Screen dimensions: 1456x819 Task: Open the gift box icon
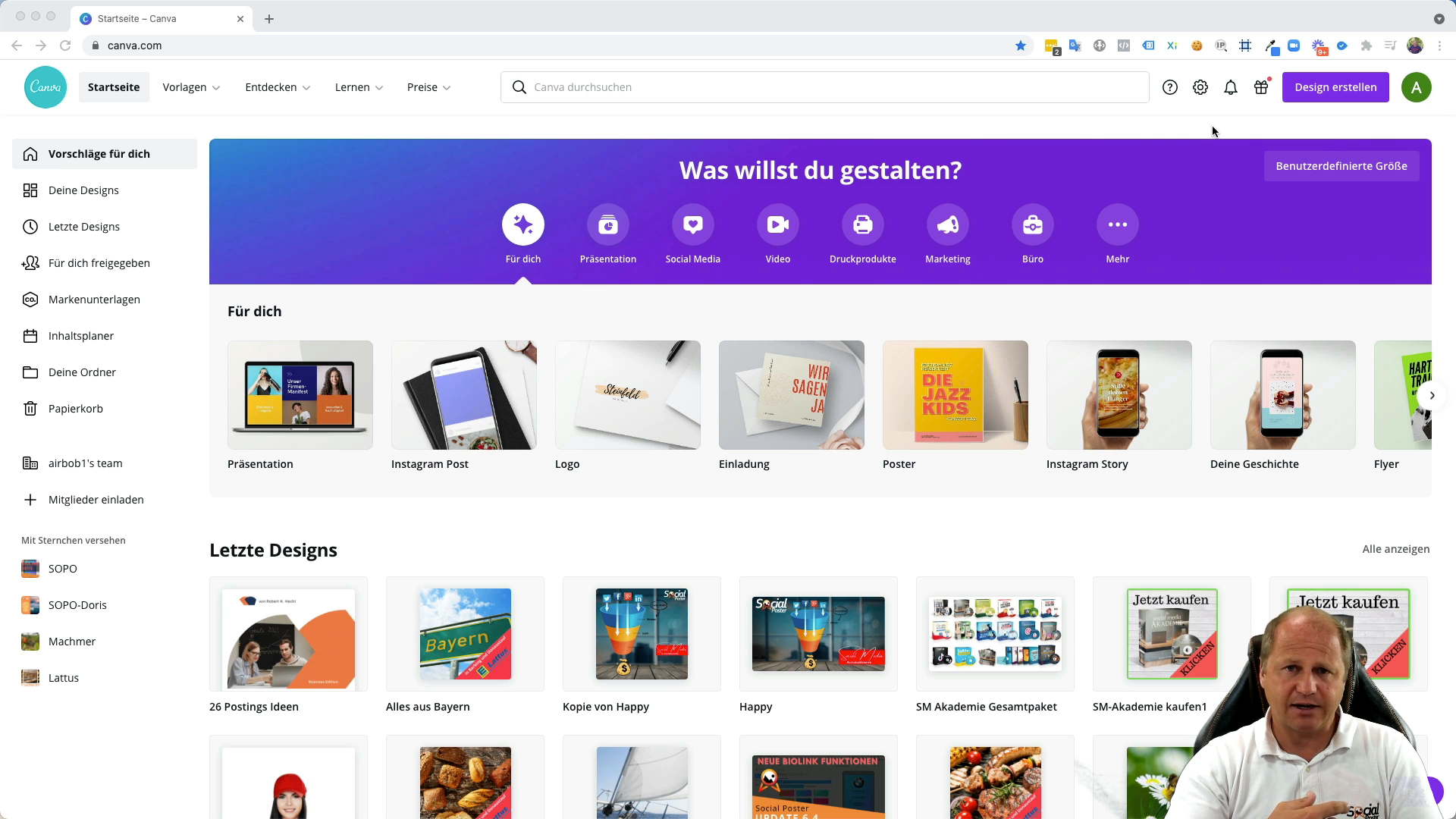(x=1261, y=87)
